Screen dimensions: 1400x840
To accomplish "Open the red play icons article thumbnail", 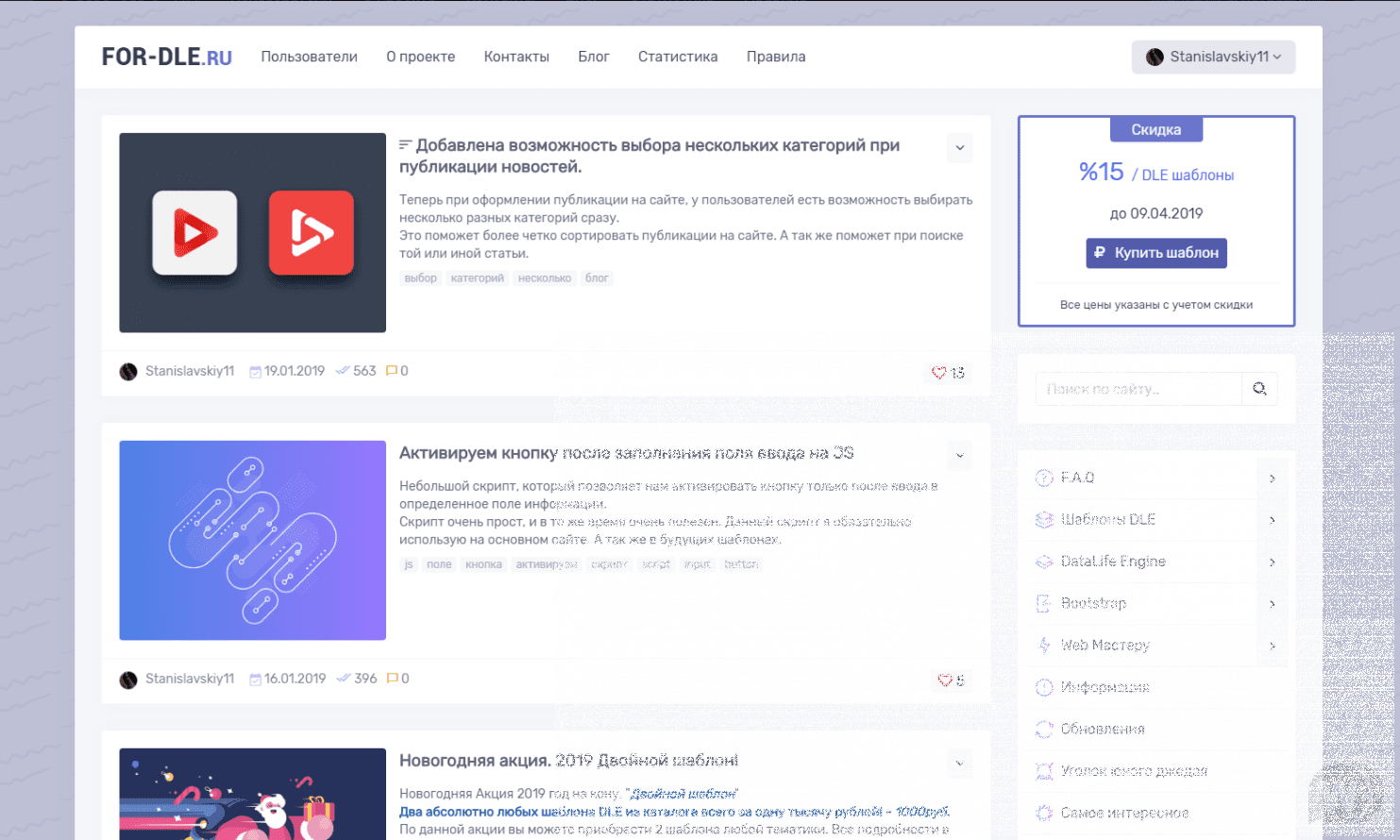I will (252, 232).
